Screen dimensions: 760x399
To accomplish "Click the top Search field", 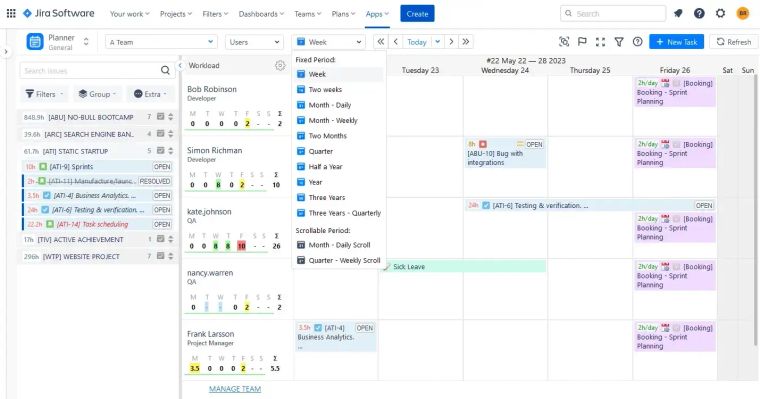I will point(613,14).
